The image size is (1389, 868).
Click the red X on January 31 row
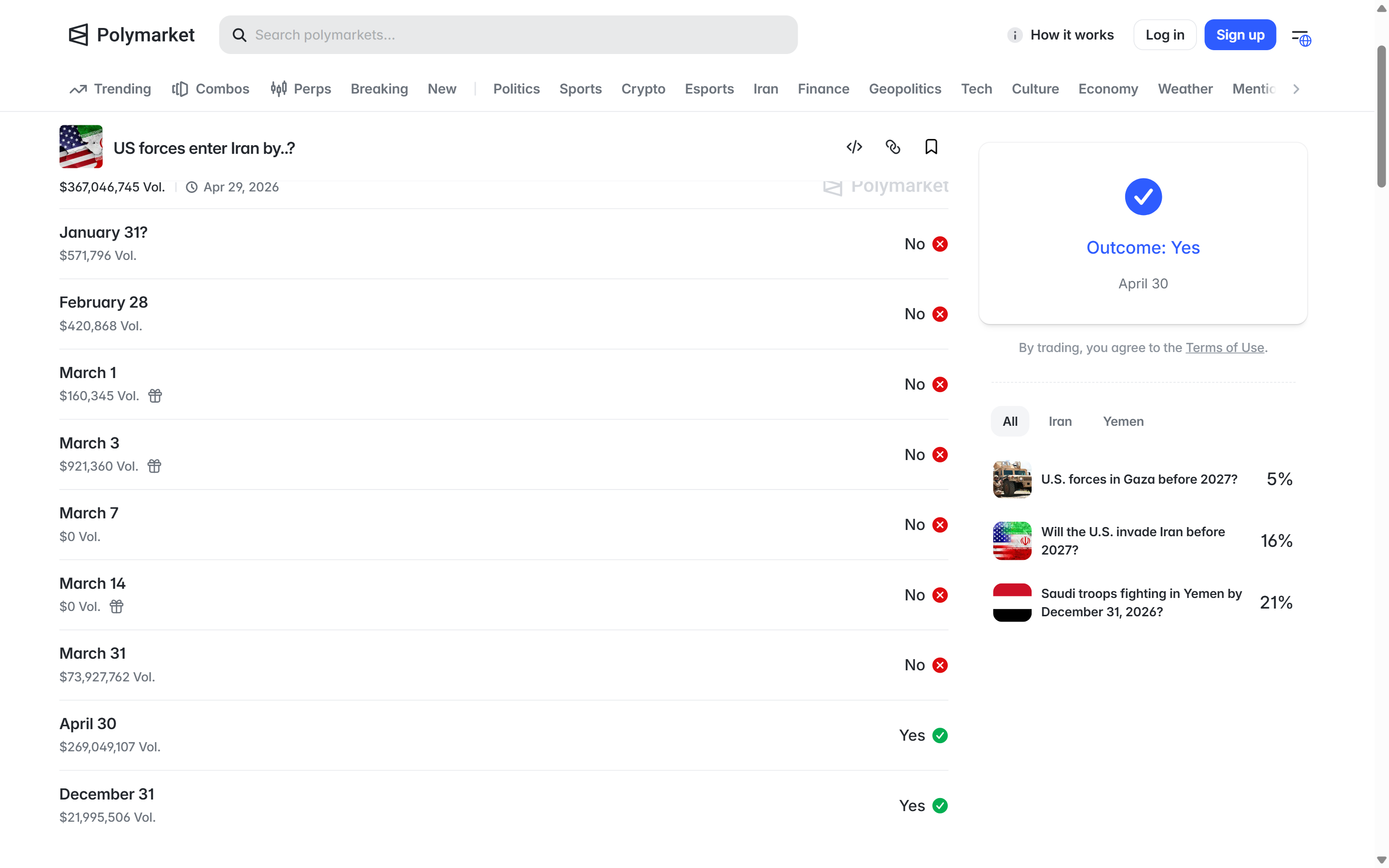[x=940, y=244]
